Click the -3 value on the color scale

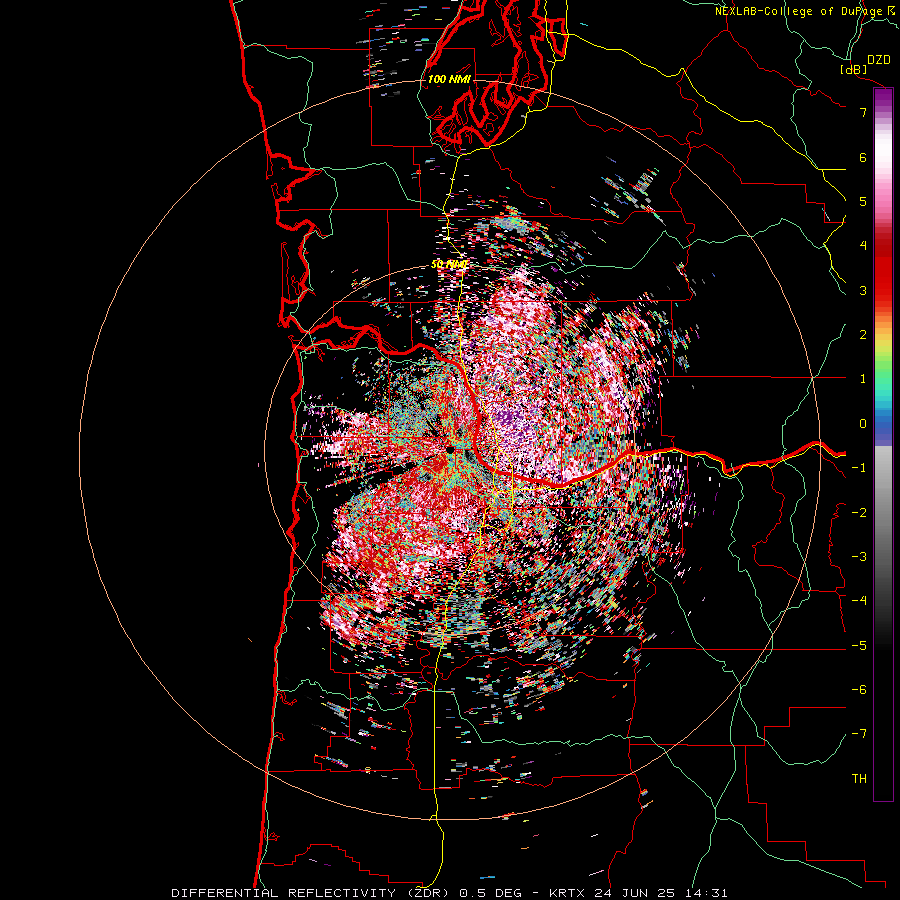click(x=859, y=557)
